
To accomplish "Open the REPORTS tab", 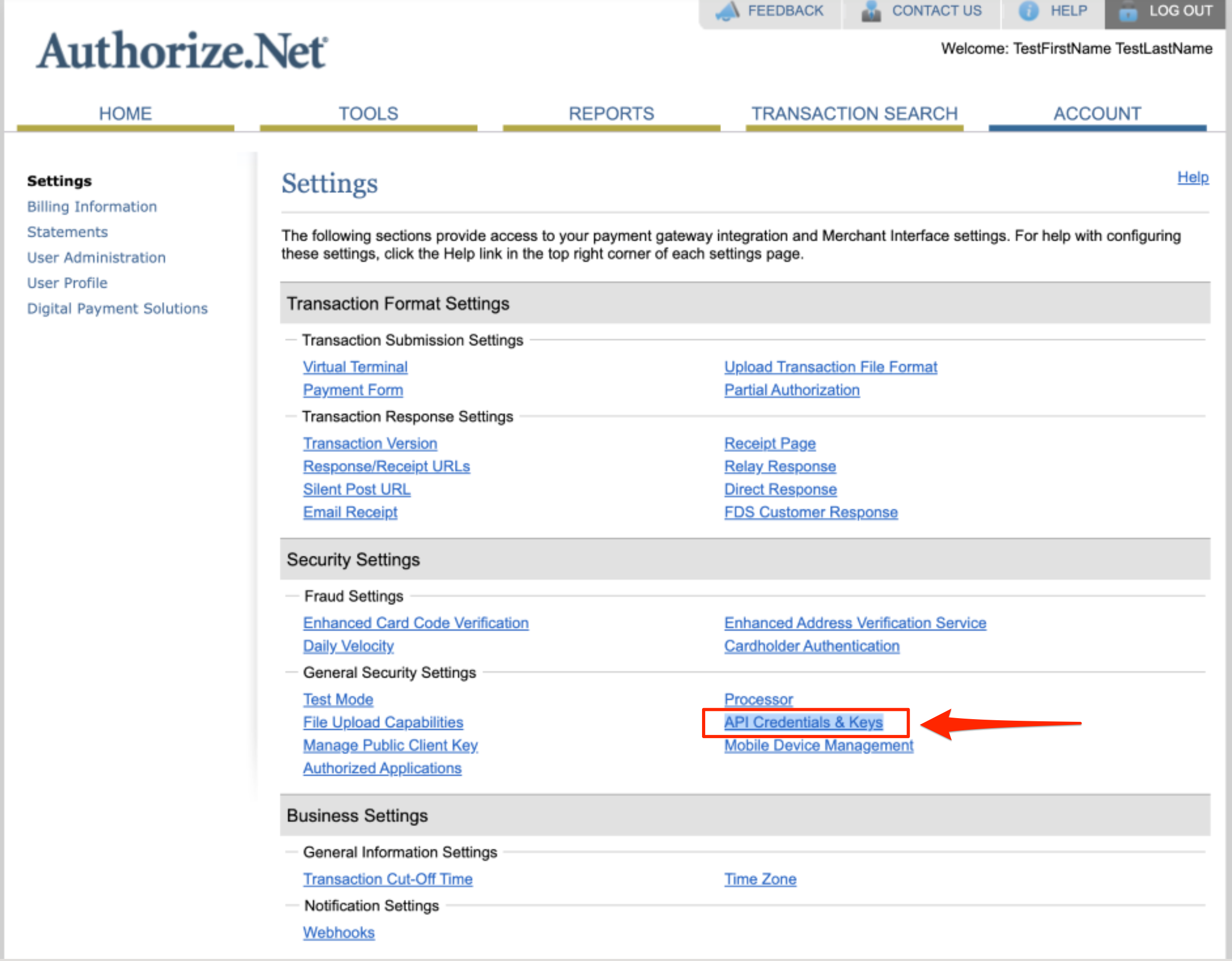I will click(x=612, y=113).
